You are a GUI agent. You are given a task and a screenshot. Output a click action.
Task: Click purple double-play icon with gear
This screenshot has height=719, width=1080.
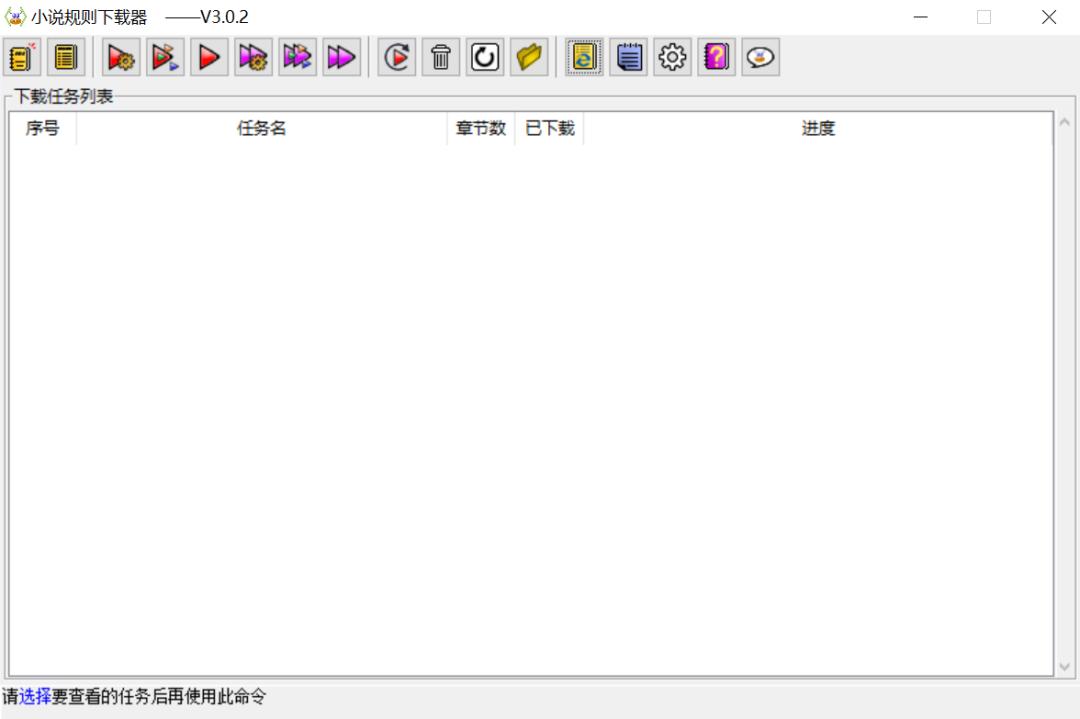point(253,57)
